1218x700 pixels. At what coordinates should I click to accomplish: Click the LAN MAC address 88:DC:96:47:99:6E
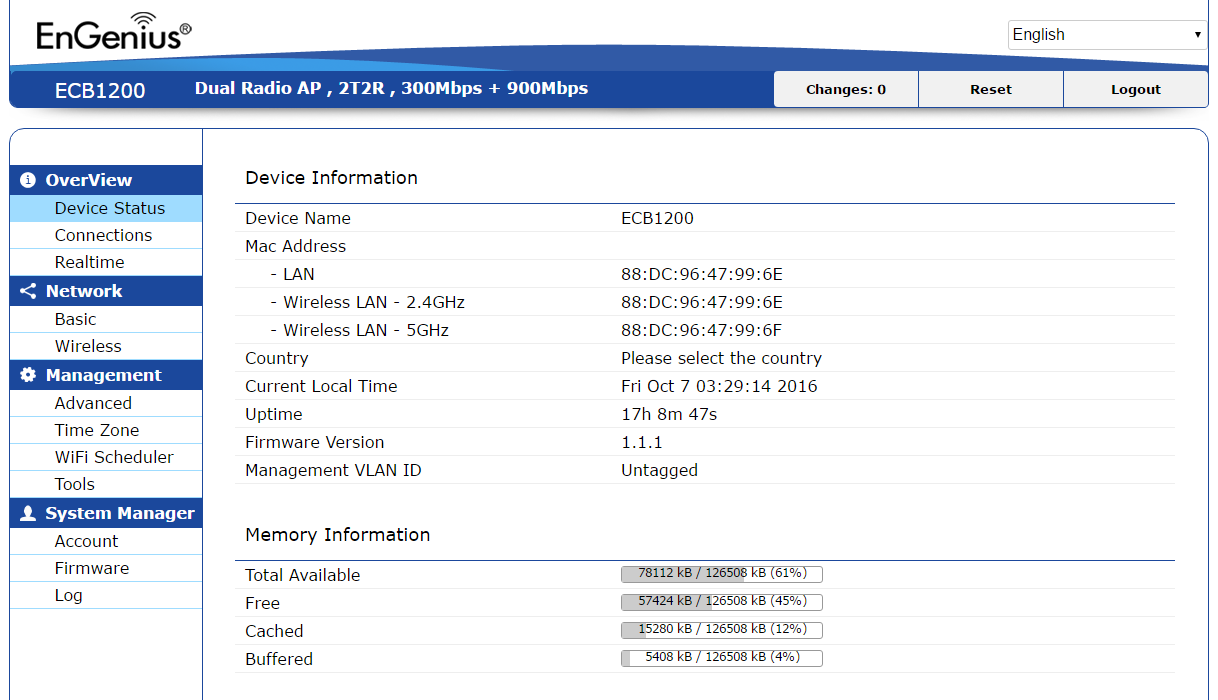click(x=702, y=274)
